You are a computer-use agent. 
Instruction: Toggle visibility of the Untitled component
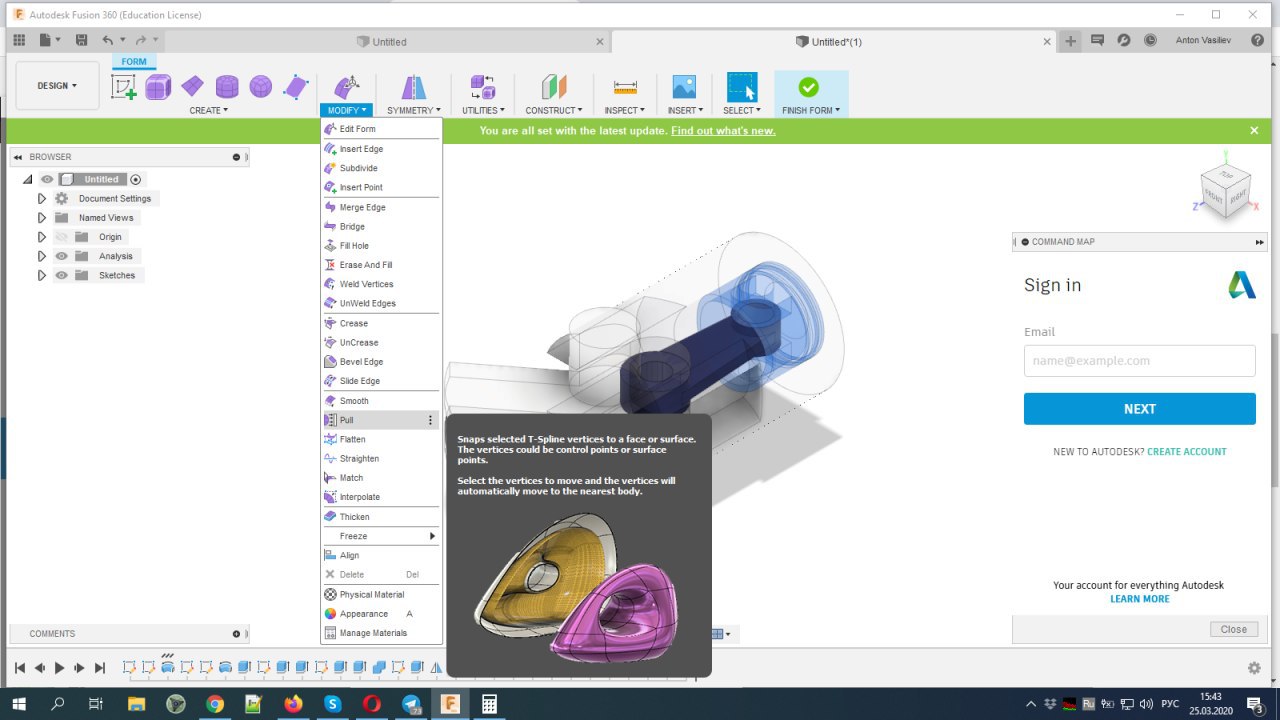(47, 180)
